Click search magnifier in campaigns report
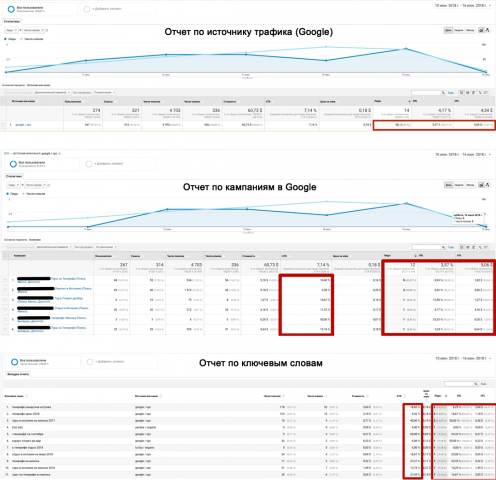The height and width of the screenshot is (480, 496). click(443, 247)
